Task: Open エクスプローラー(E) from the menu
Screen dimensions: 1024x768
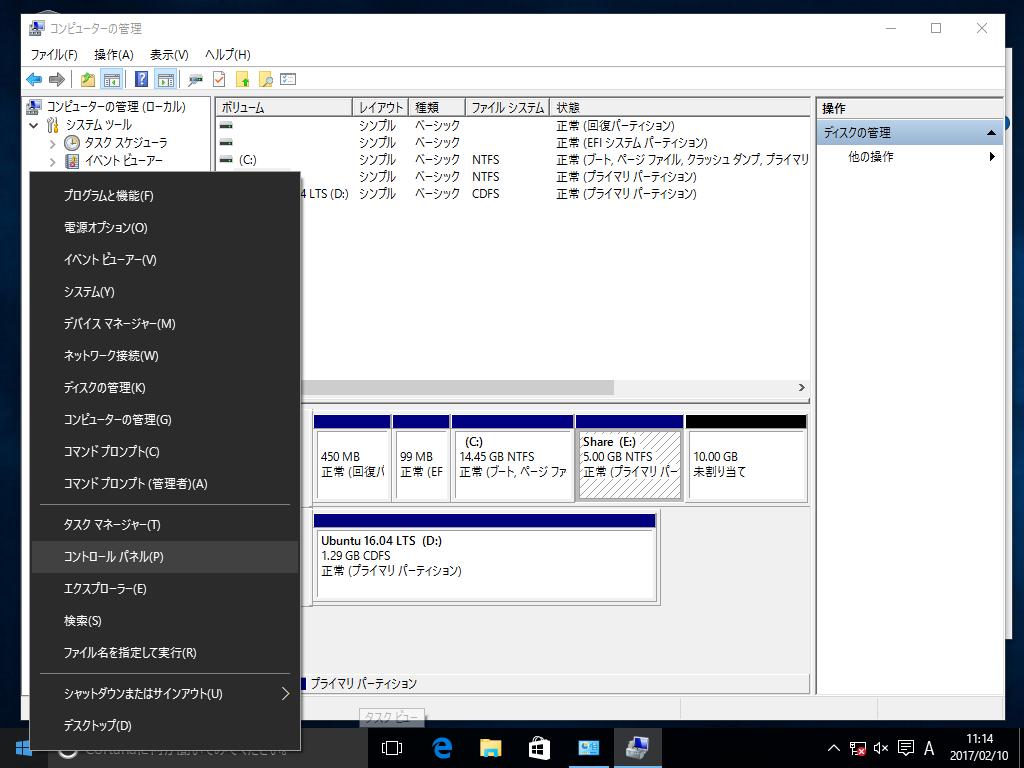Action: point(165,588)
